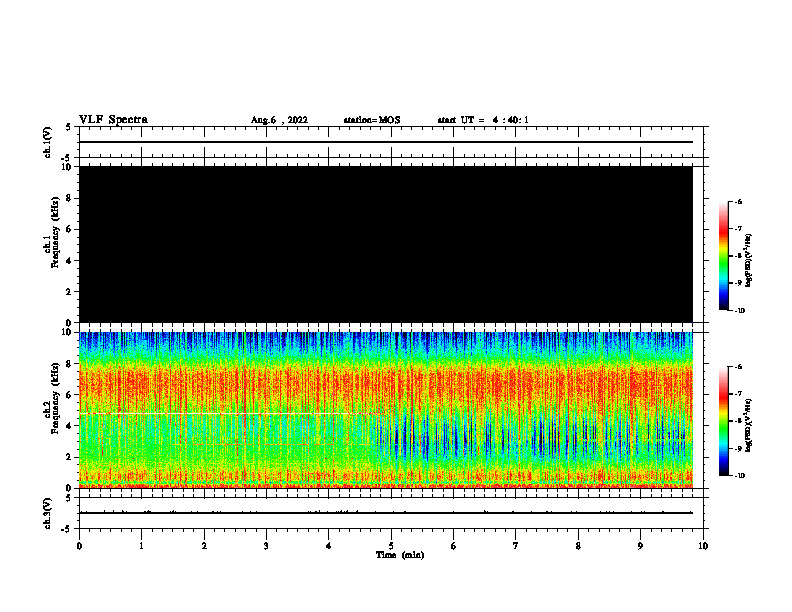792x612 pixels.
Task: Click the ch.2 "Frequency (kHz)" axis title
Action: 55,398
